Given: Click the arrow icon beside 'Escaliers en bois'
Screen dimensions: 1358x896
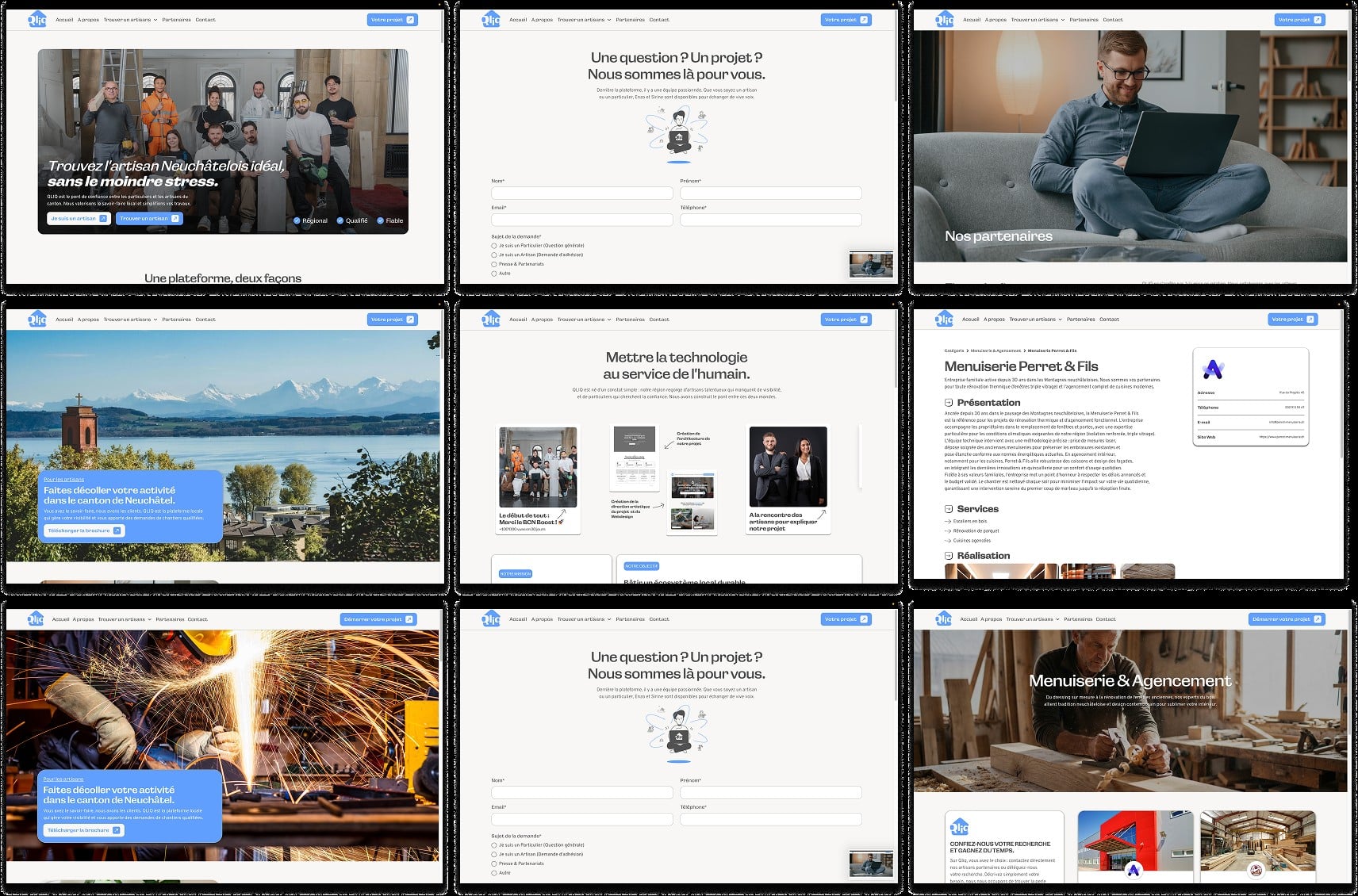Looking at the screenshot, I should [x=948, y=522].
